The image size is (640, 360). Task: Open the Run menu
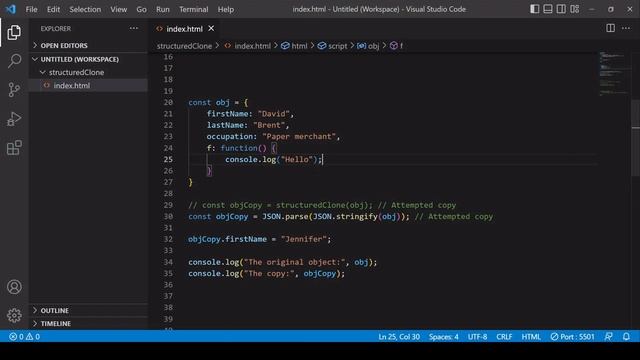162,9
